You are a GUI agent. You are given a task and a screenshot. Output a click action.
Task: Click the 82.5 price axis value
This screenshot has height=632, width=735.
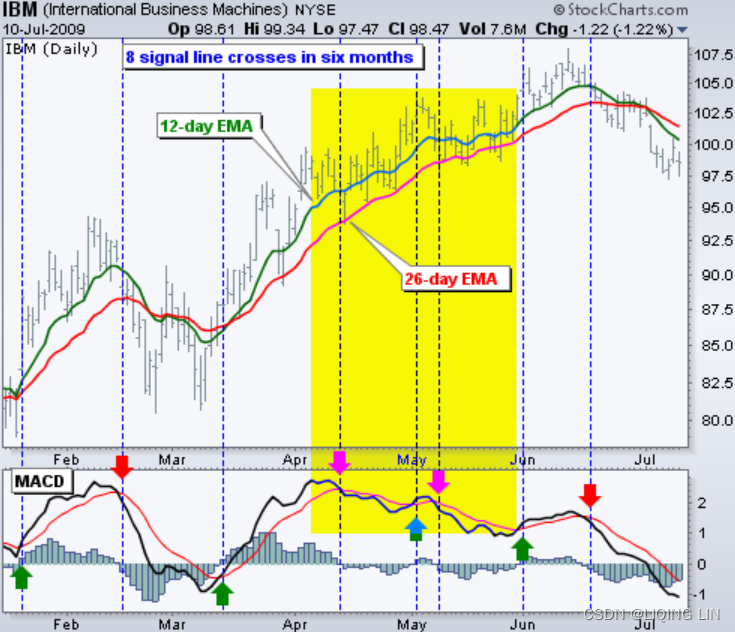(717, 383)
